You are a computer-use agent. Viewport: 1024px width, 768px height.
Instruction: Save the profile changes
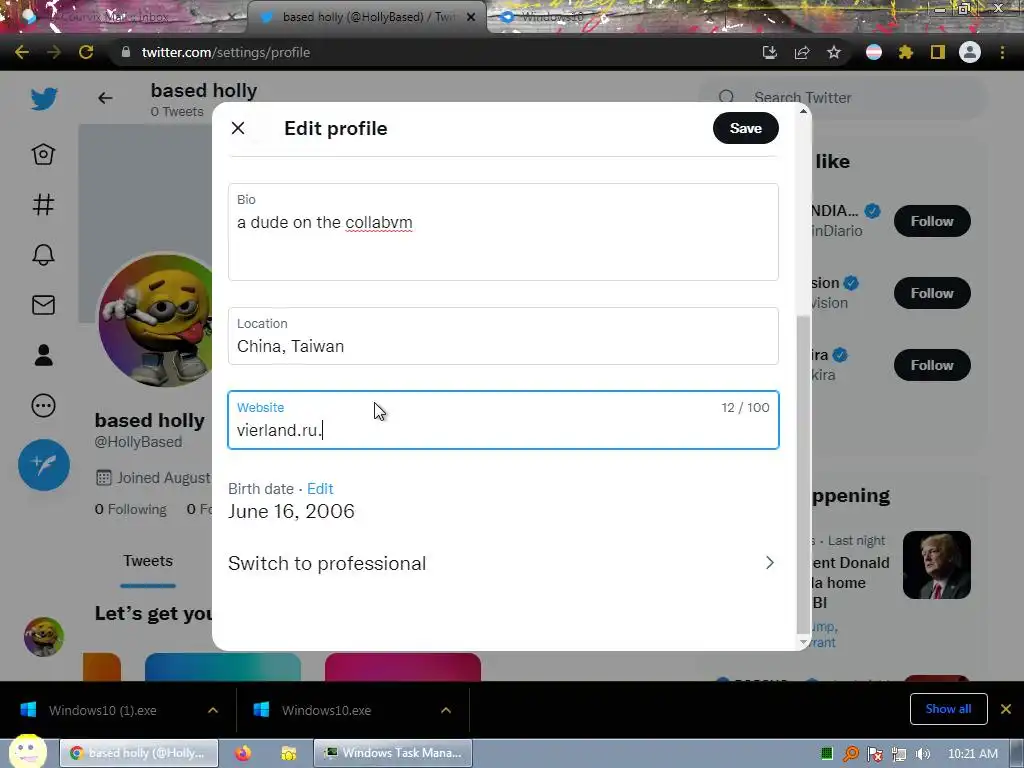tap(745, 128)
